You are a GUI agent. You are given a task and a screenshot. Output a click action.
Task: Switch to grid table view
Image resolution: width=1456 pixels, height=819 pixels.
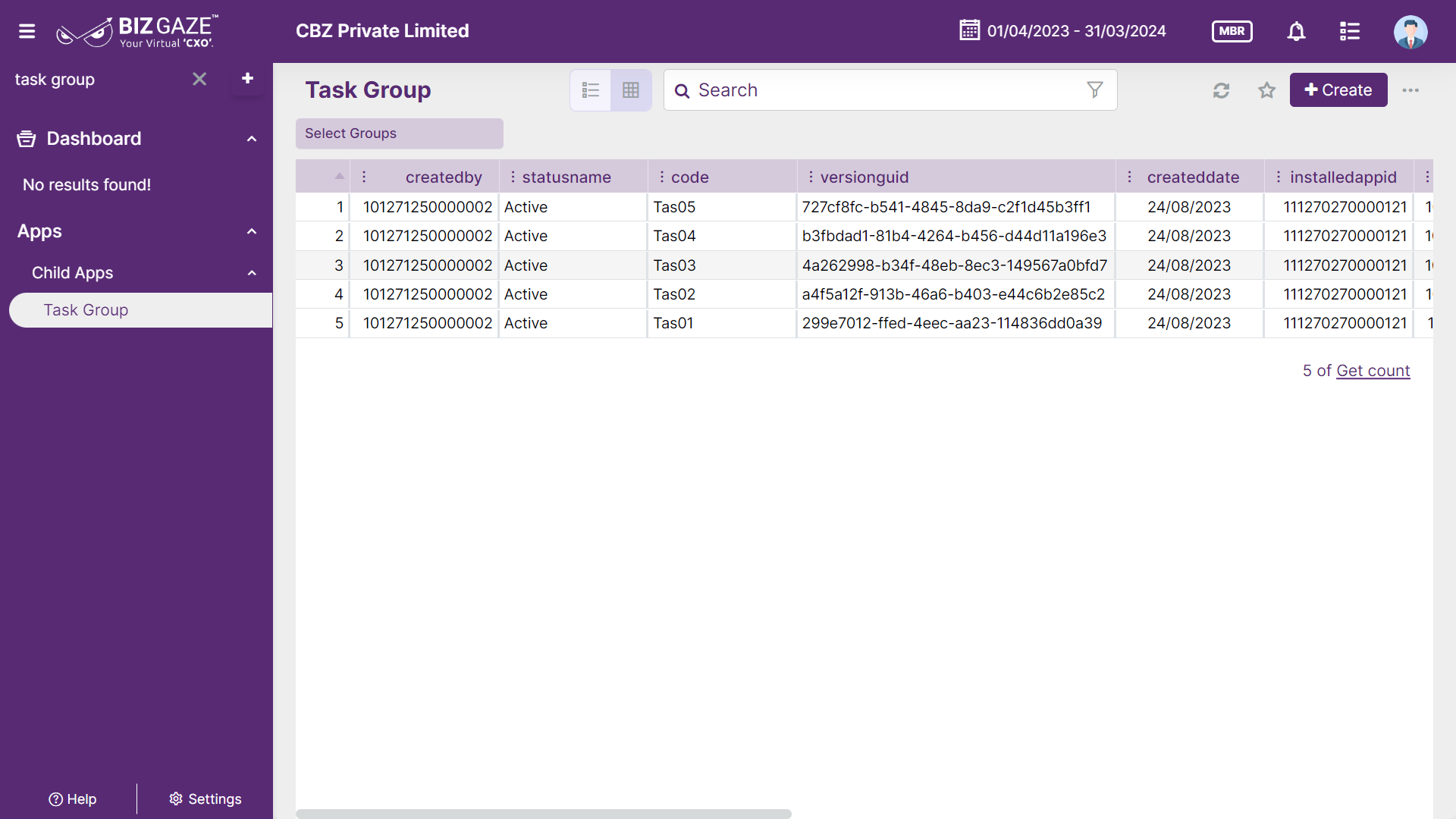631,90
